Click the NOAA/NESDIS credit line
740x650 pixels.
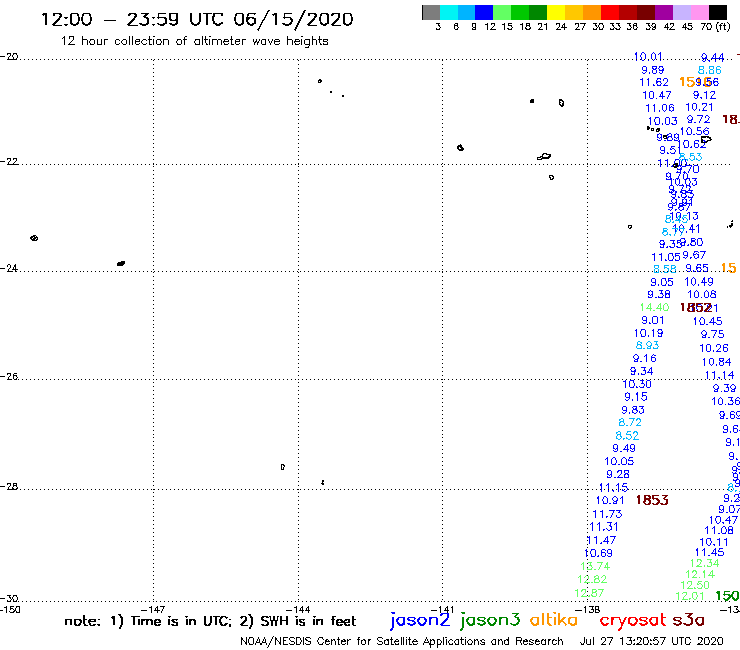tap(402, 641)
